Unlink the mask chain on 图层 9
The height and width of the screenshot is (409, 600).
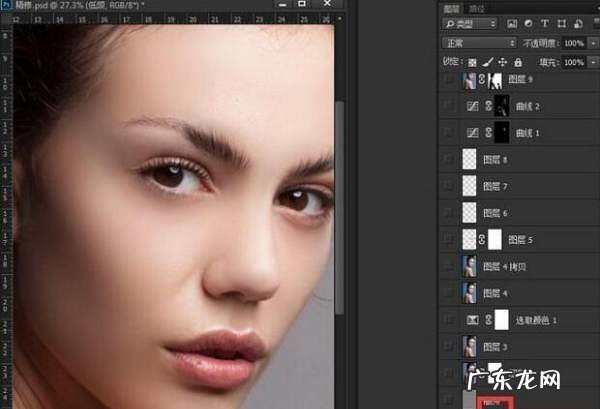coord(482,80)
